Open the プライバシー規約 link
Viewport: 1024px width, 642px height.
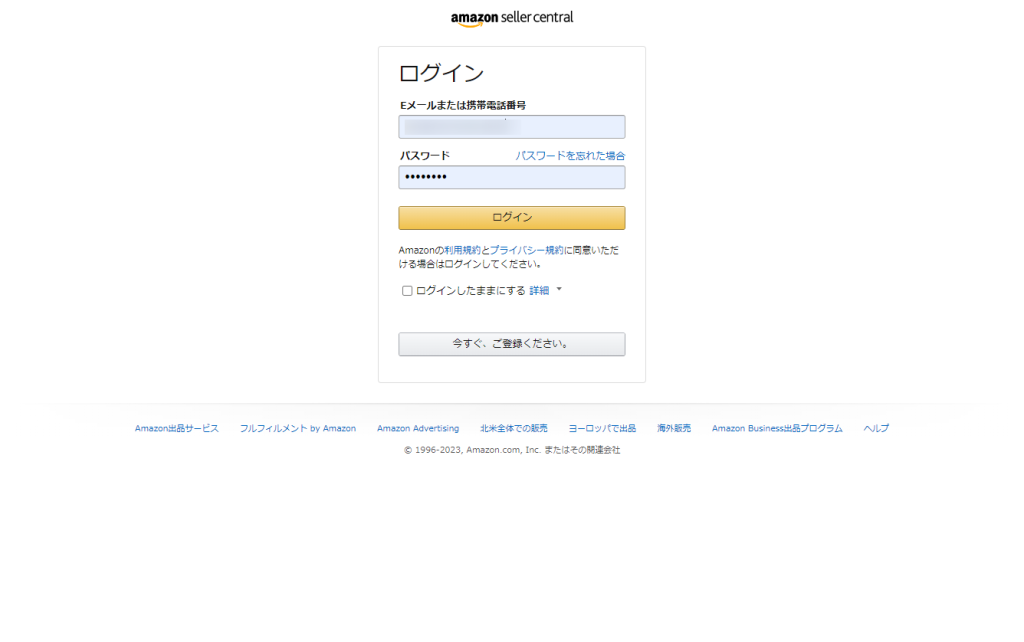coord(526,250)
